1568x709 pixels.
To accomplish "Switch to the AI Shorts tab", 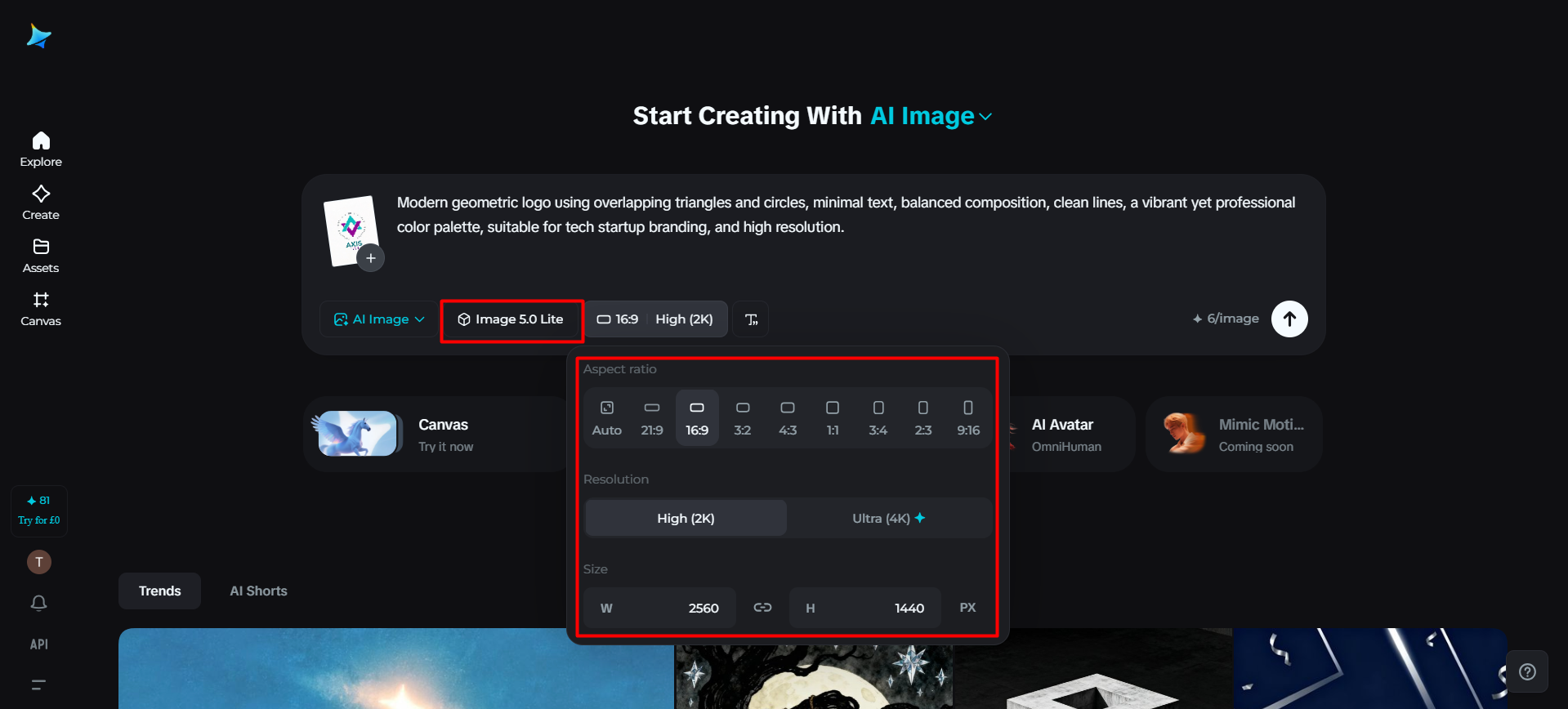I will [x=258, y=591].
